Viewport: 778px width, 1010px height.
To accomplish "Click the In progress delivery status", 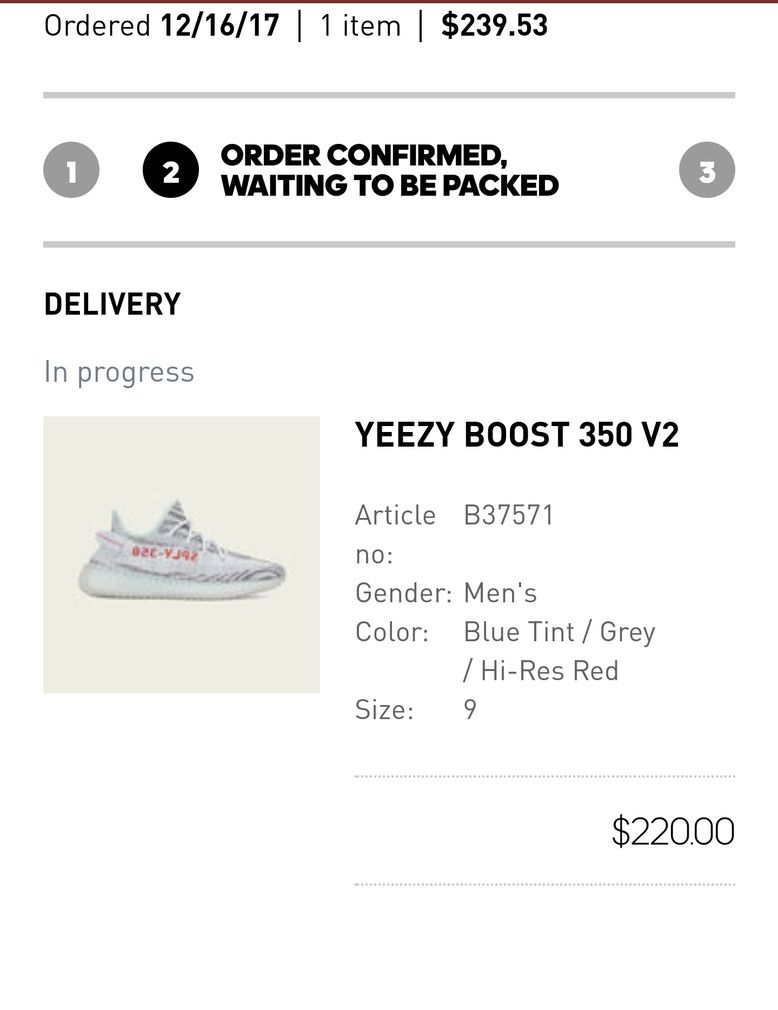I will pos(118,371).
